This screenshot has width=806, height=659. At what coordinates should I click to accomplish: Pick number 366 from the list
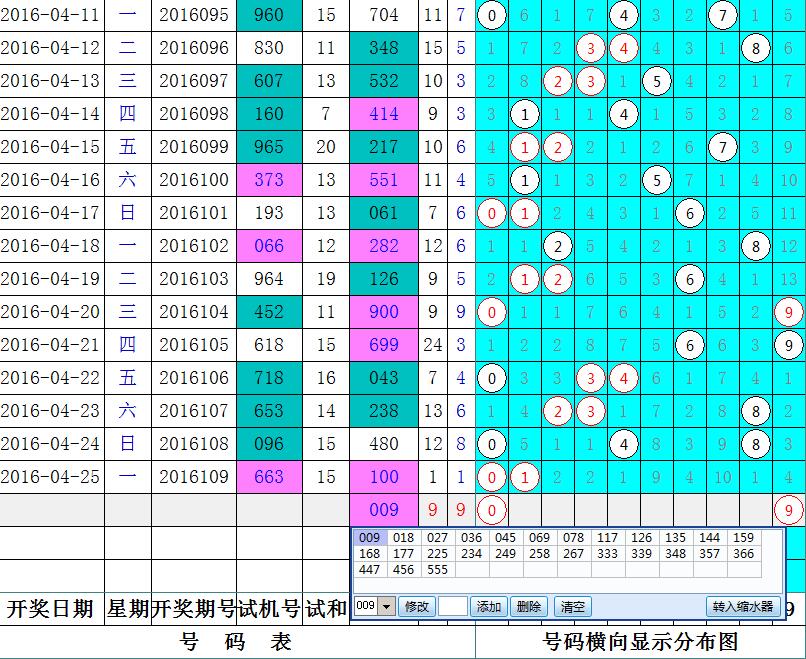point(743,554)
